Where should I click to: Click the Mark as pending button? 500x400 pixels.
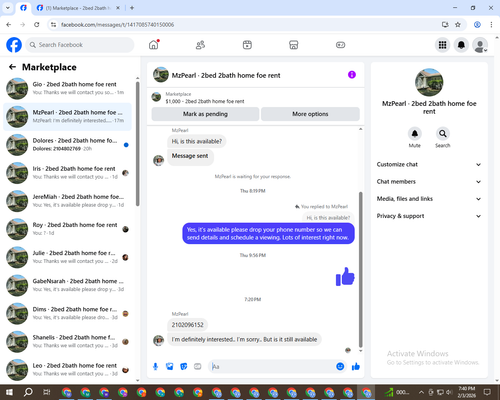(205, 114)
